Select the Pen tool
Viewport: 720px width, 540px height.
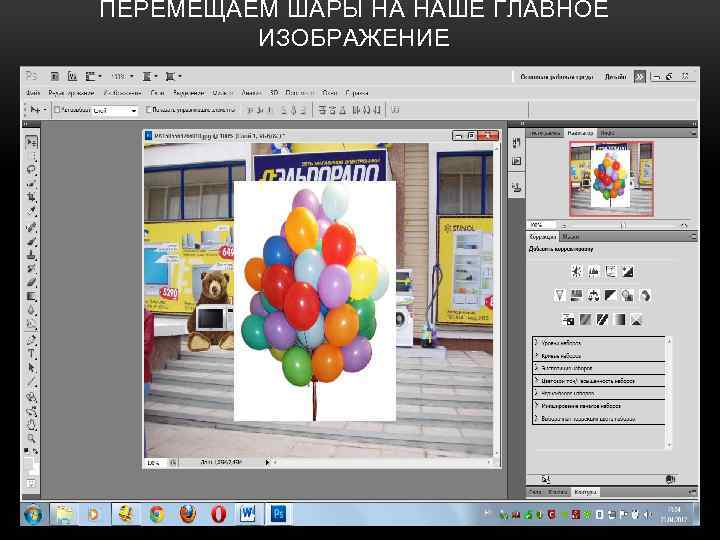click(x=31, y=340)
